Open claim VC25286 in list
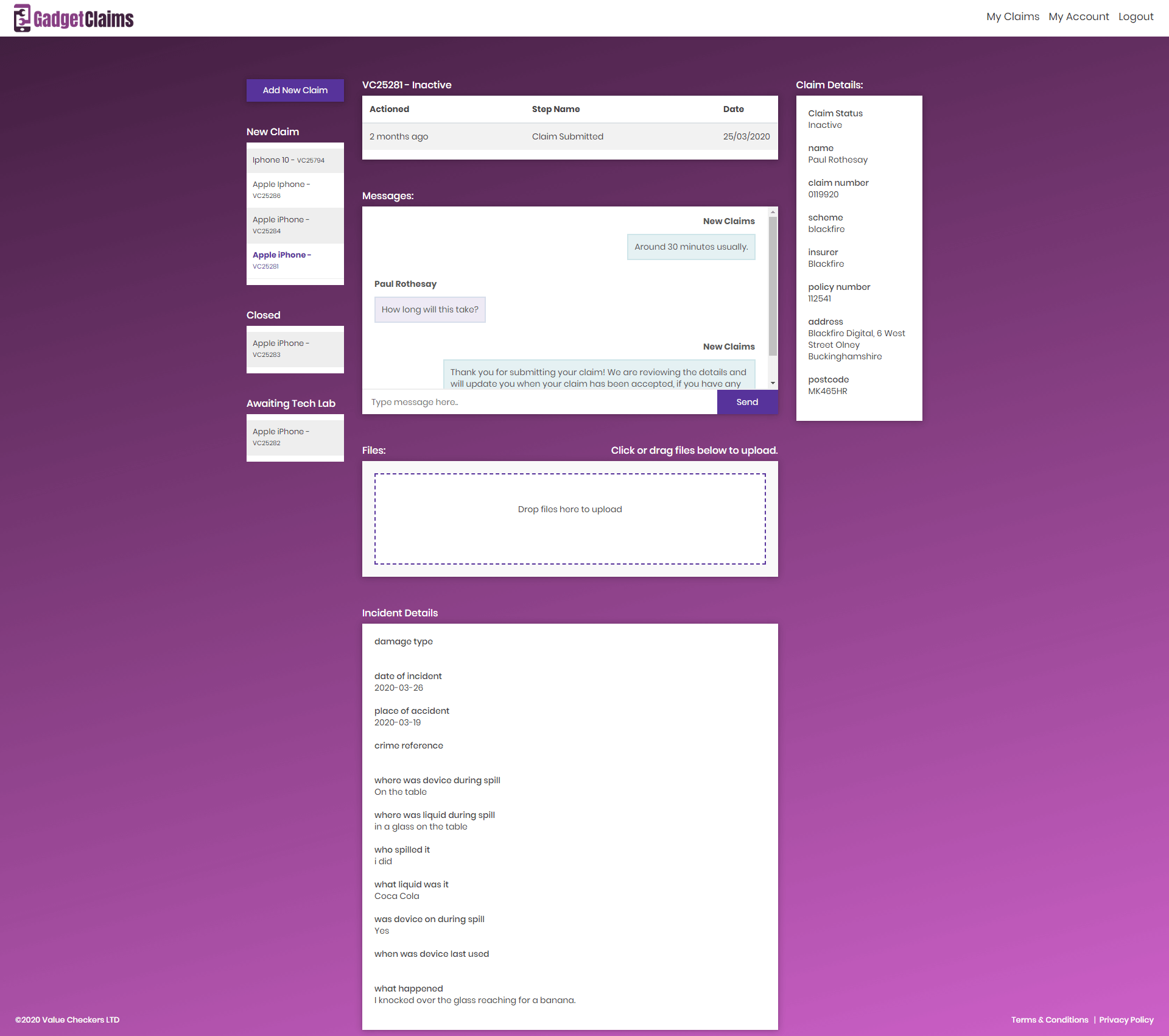The image size is (1169, 1036). click(x=281, y=189)
